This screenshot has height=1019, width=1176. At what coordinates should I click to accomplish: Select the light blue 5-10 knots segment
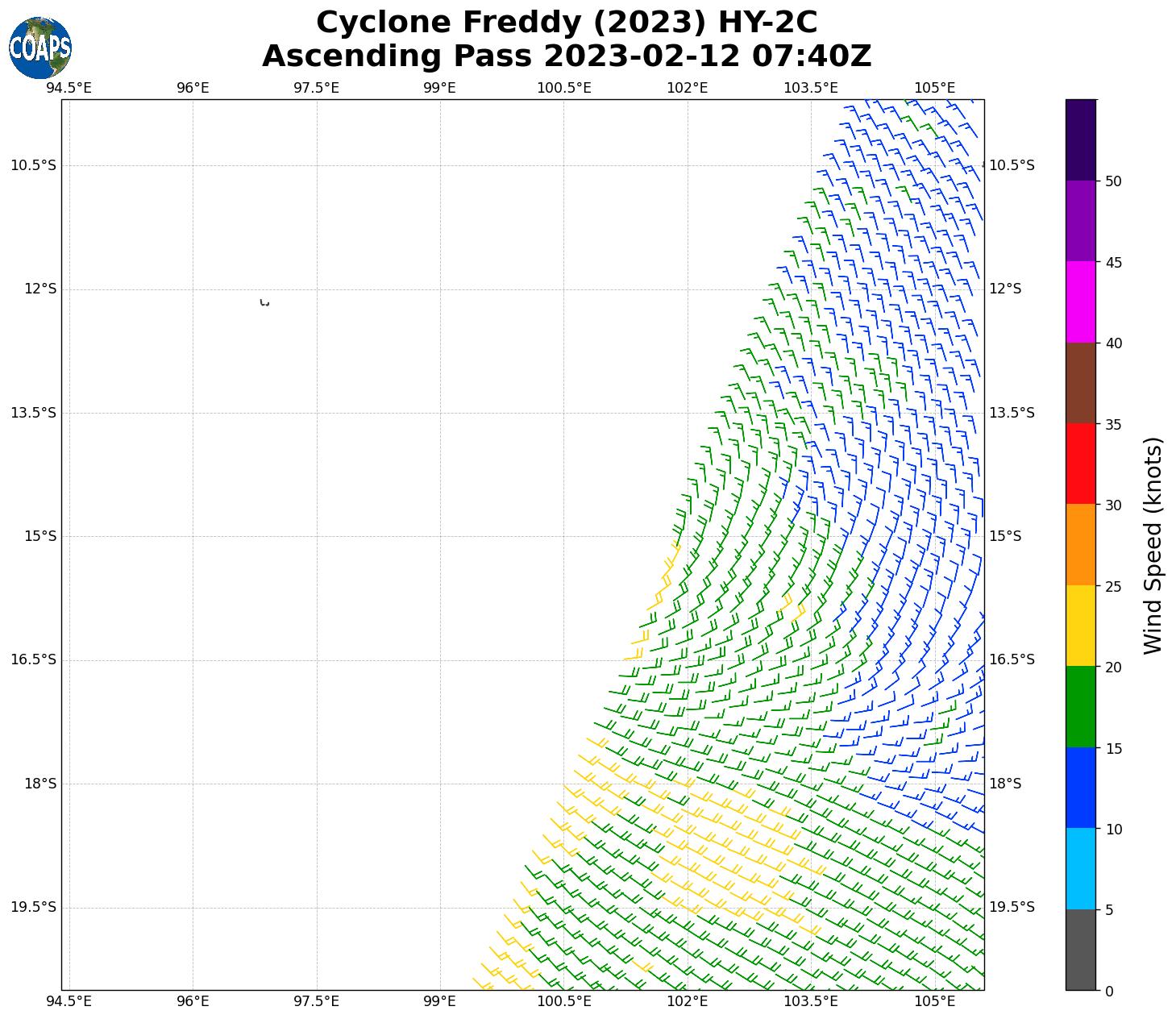[x=1080, y=868]
